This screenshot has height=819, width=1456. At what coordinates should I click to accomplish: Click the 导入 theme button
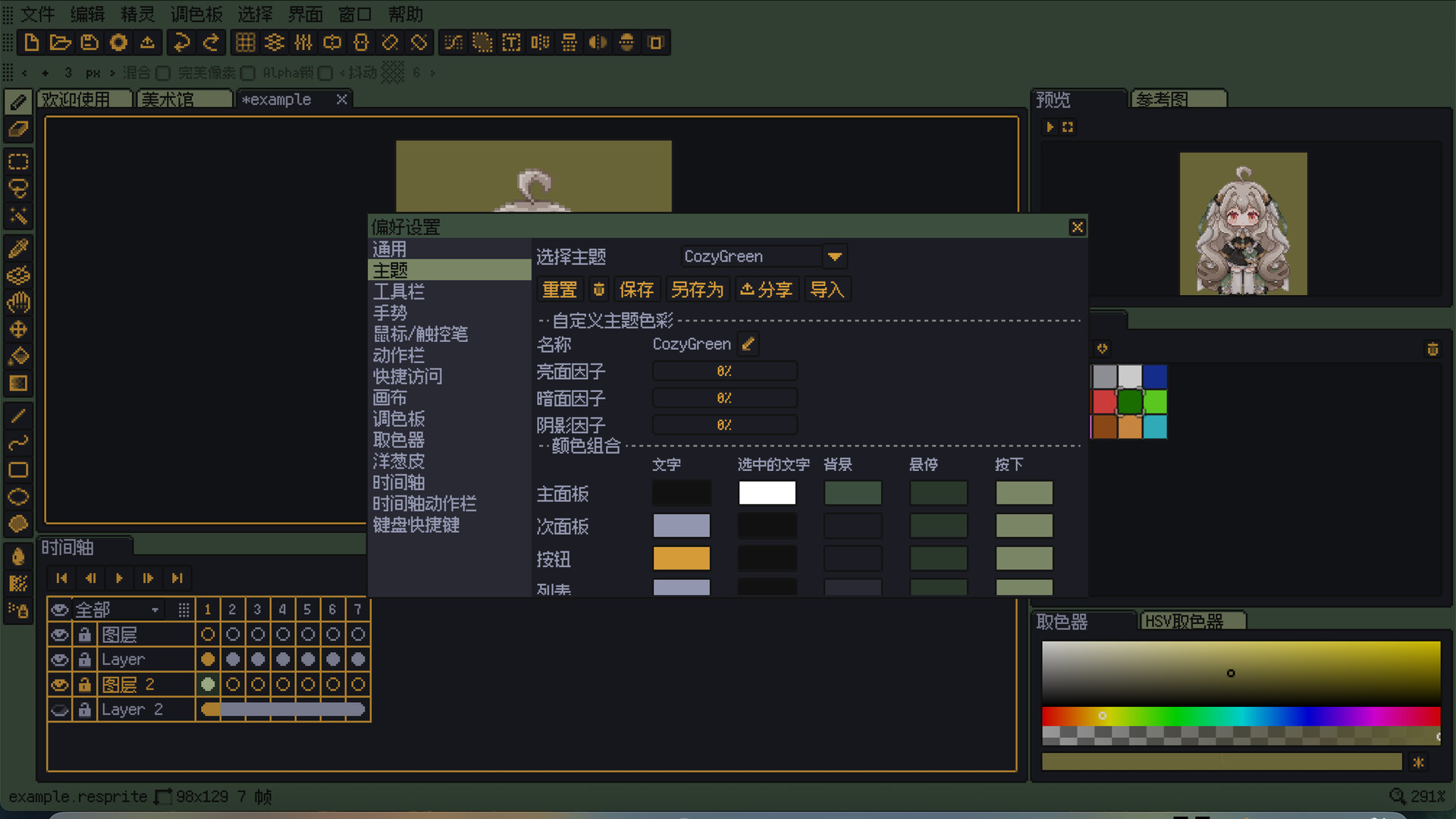827,290
